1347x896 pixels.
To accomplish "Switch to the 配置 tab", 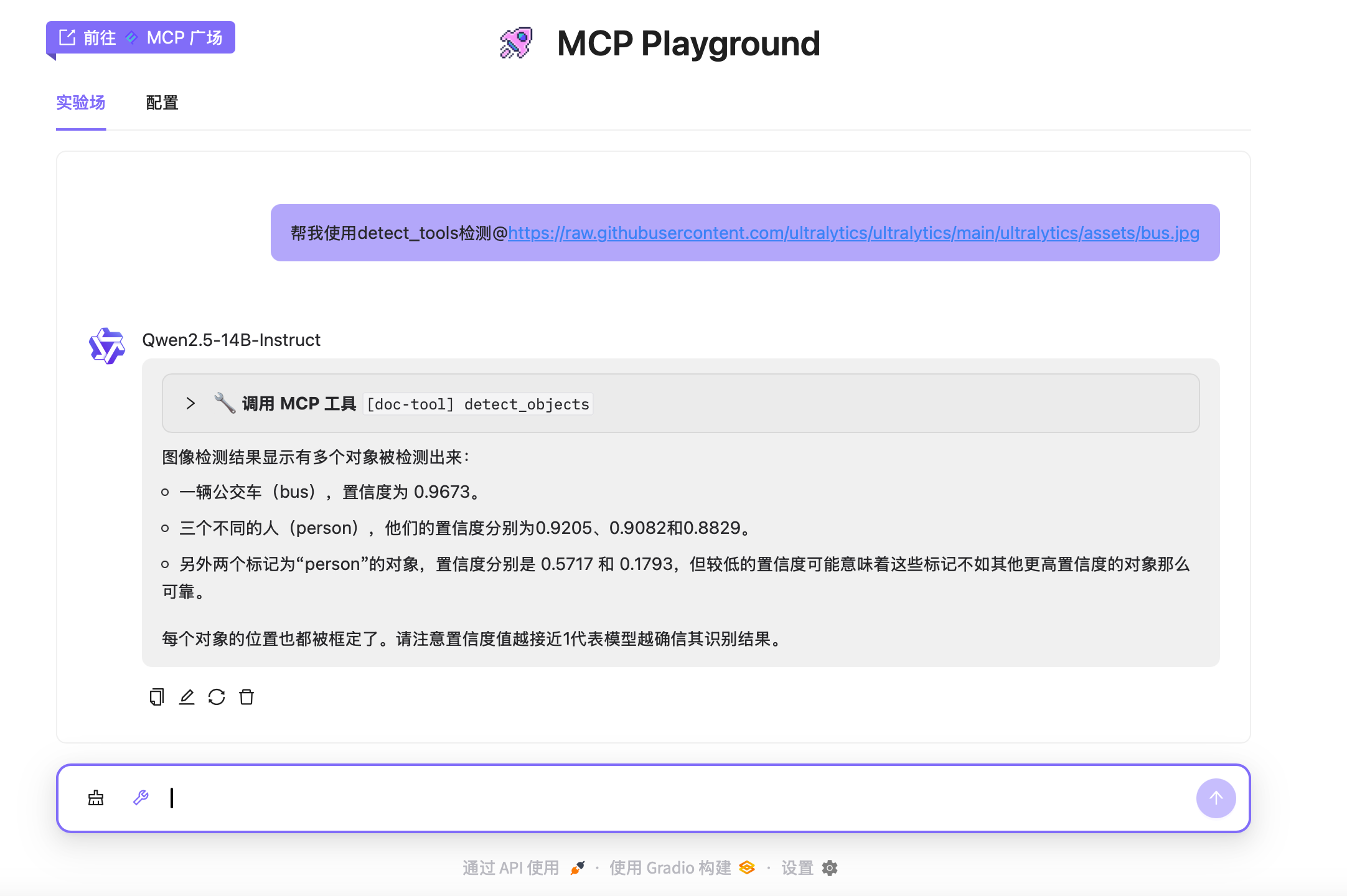I will click(162, 103).
